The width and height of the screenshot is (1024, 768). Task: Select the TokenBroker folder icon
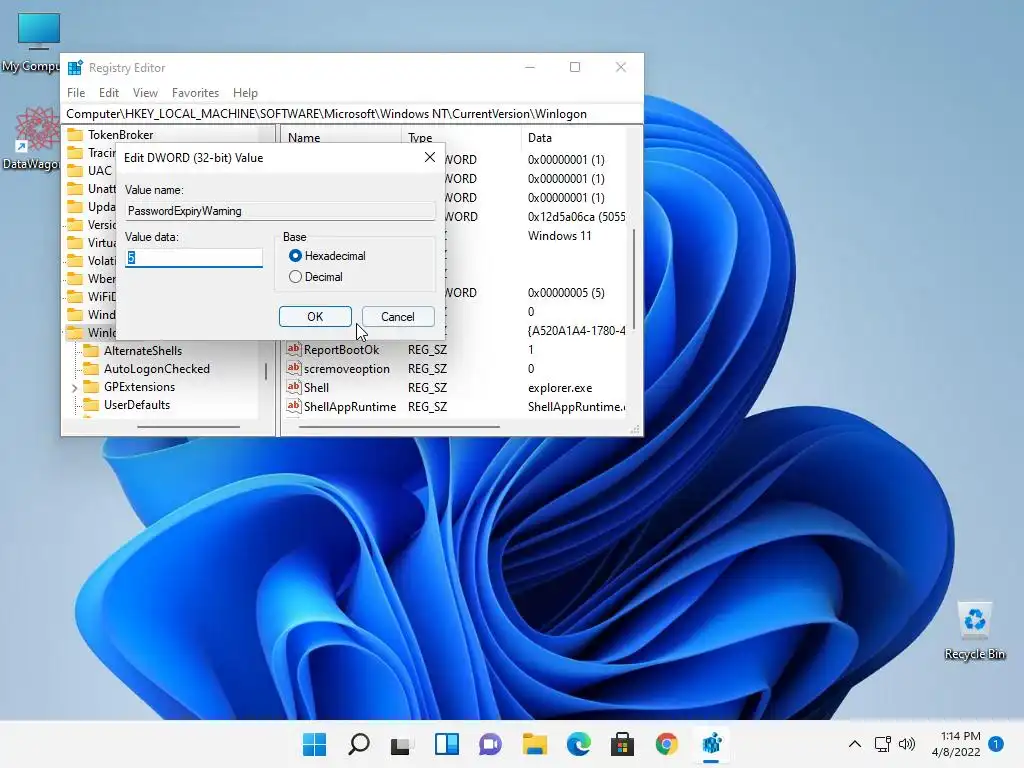(76, 135)
